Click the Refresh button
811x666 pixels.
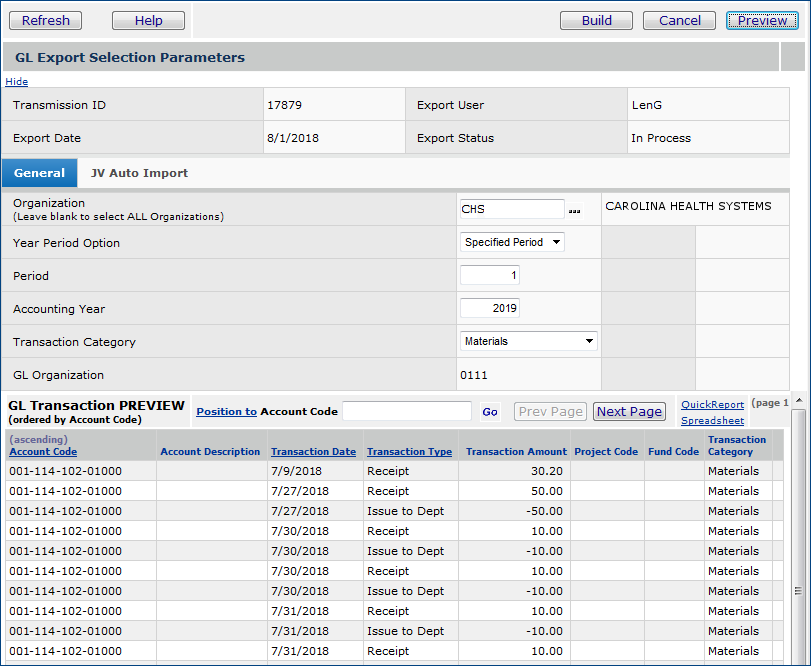pyautogui.click(x=46, y=20)
